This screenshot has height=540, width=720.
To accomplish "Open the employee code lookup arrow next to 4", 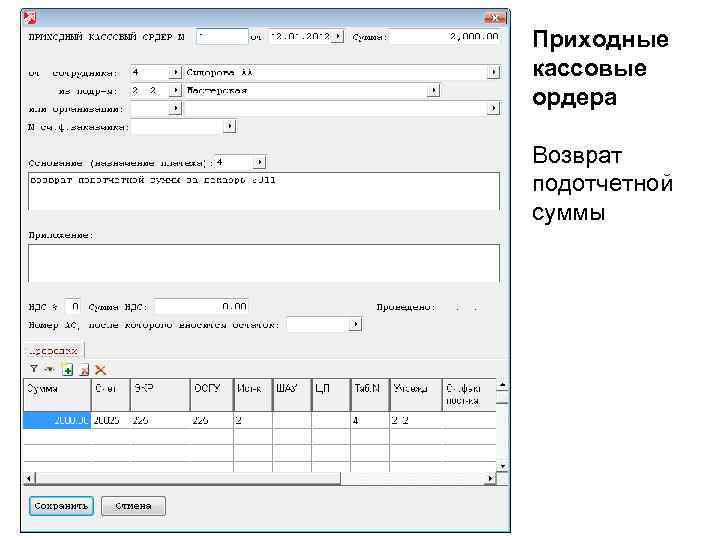I will 175,72.
